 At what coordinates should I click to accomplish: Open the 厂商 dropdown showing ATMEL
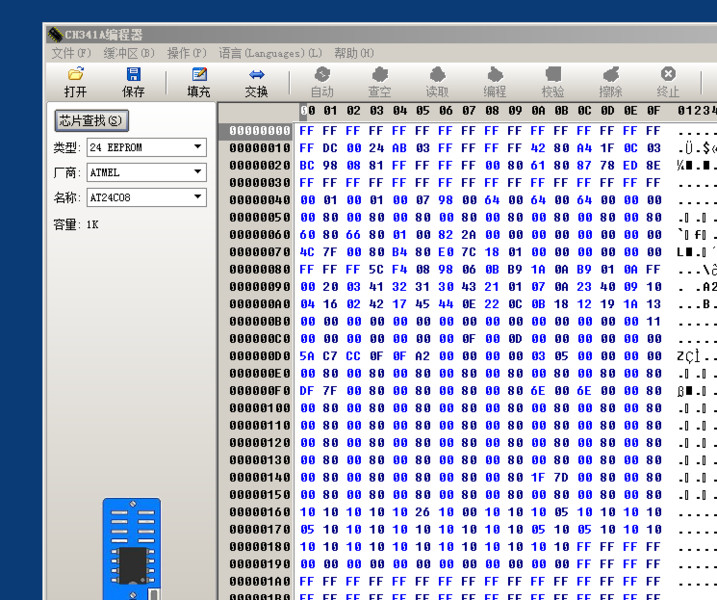pyautogui.click(x=198, y=172)
